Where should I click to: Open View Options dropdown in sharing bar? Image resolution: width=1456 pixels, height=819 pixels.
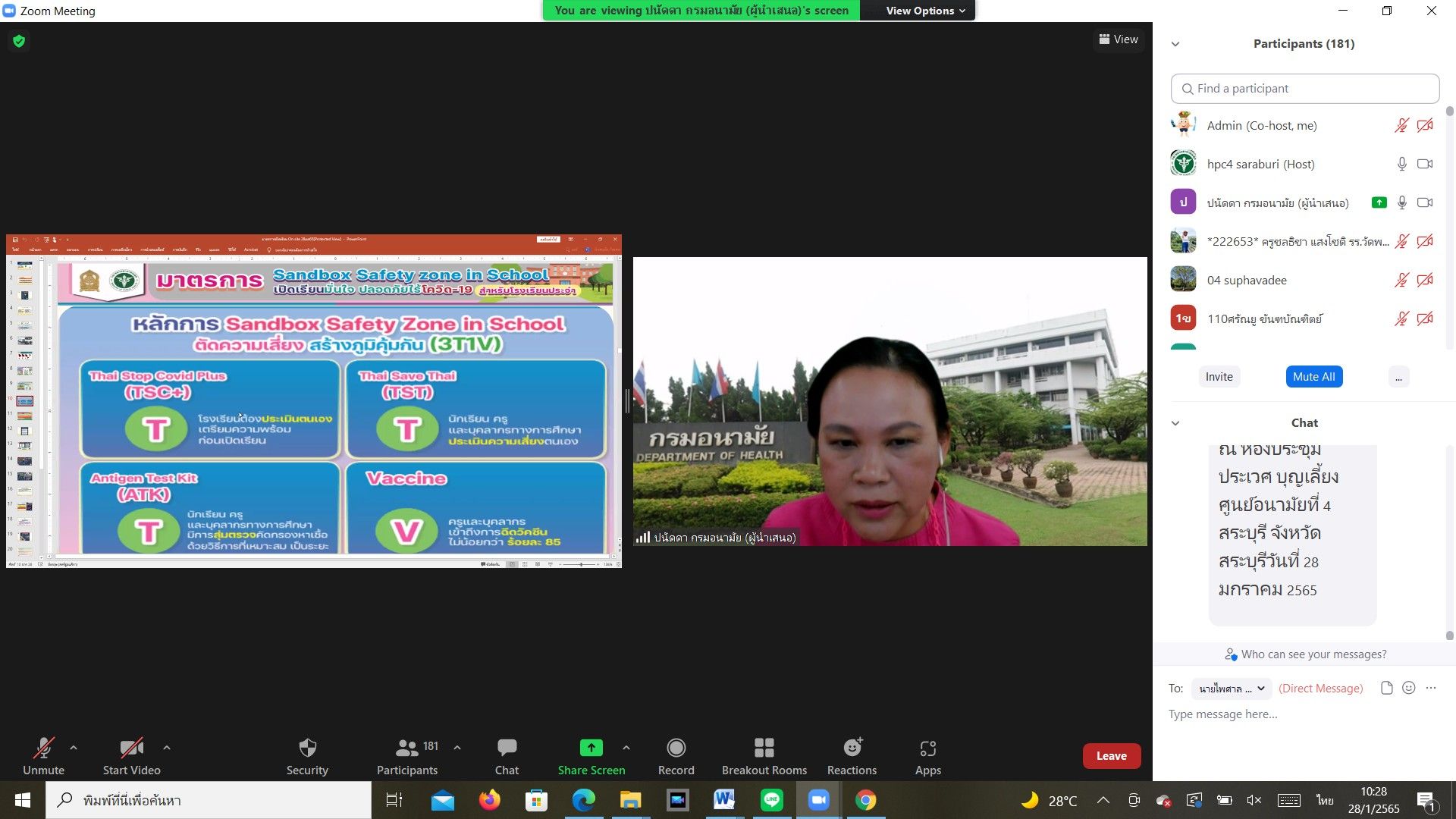[925, 11]
